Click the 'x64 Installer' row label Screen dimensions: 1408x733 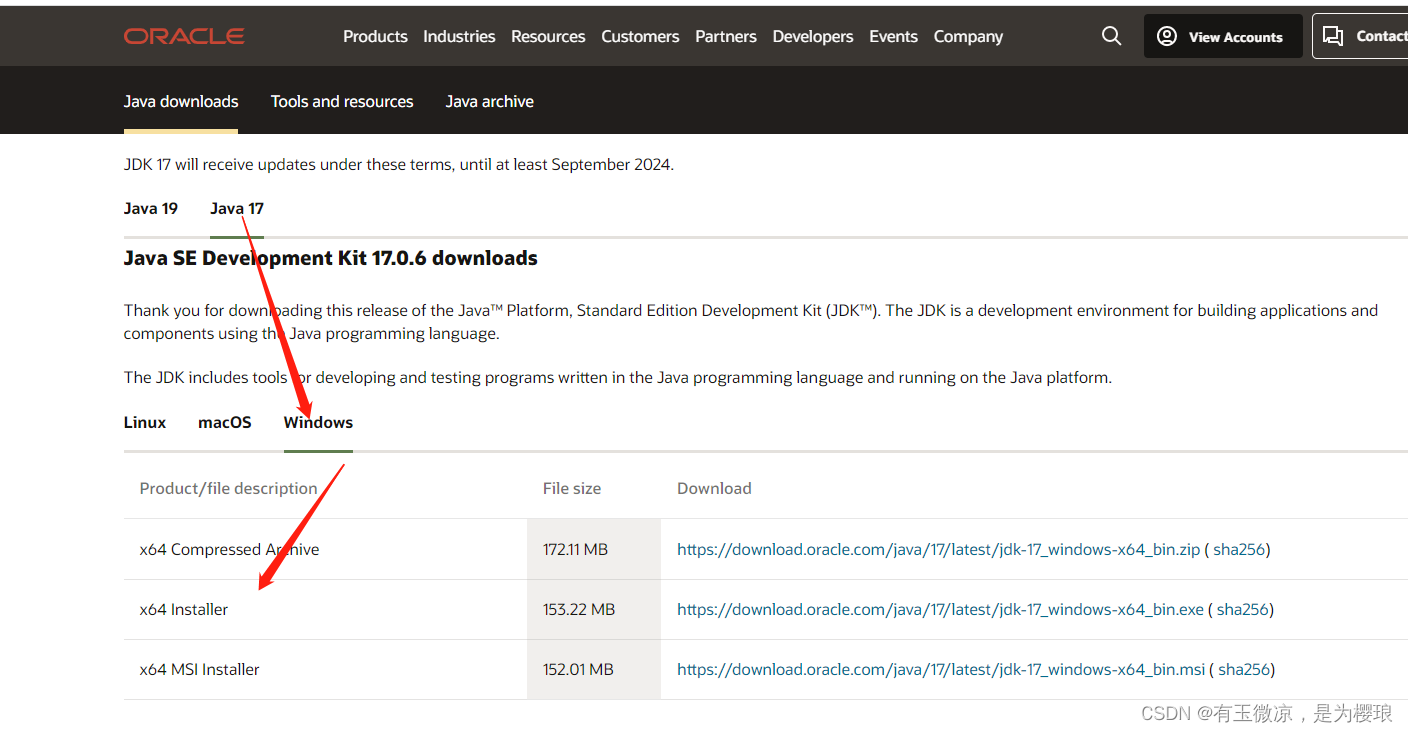point(184,609)
